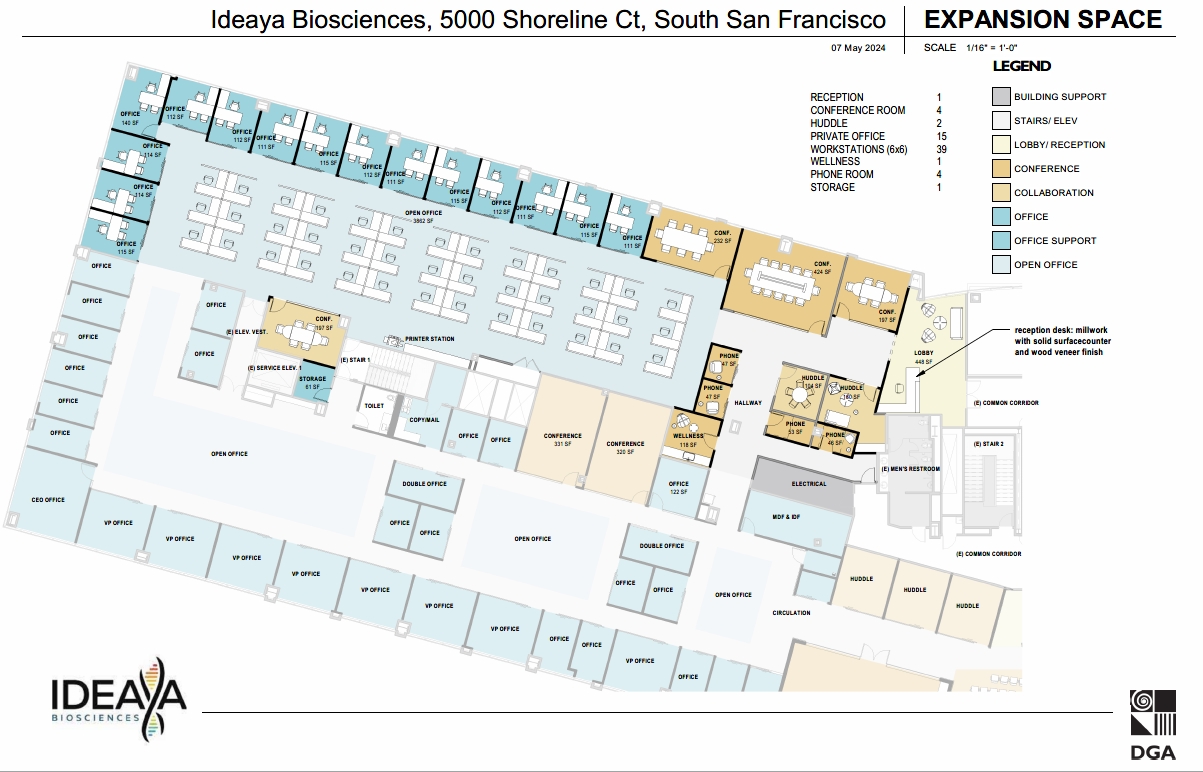Screen dimensions: 1203x772
Task: Select the Lobby/Reception legend swatch
Action: coord(1000,145)
